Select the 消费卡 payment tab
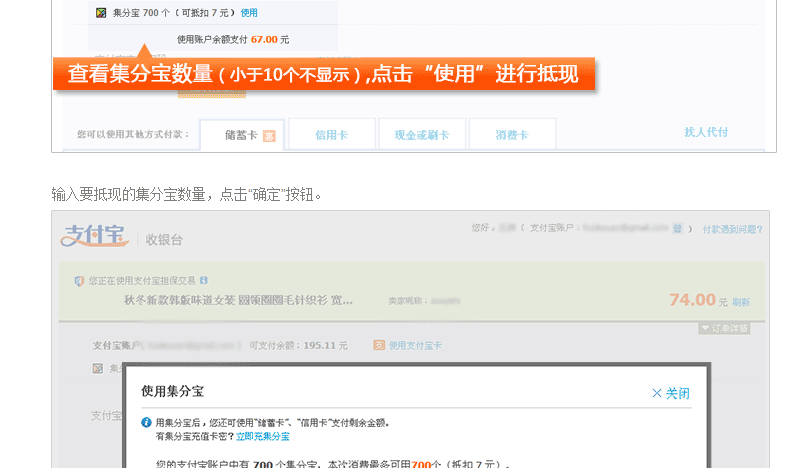Viewport: 800px width, 468px height. [x=512, y=135]
